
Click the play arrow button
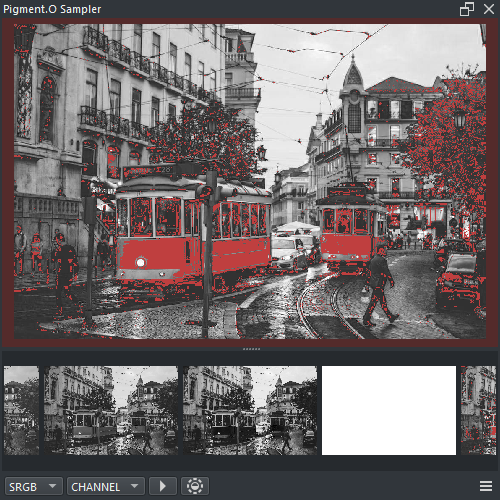click(163, 486)
